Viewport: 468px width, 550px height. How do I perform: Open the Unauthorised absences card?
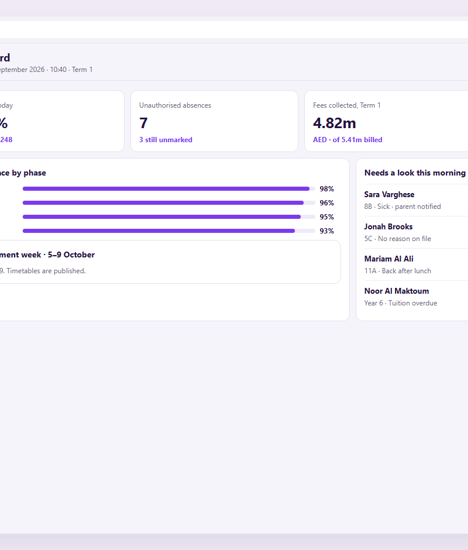tap(214, 121)
